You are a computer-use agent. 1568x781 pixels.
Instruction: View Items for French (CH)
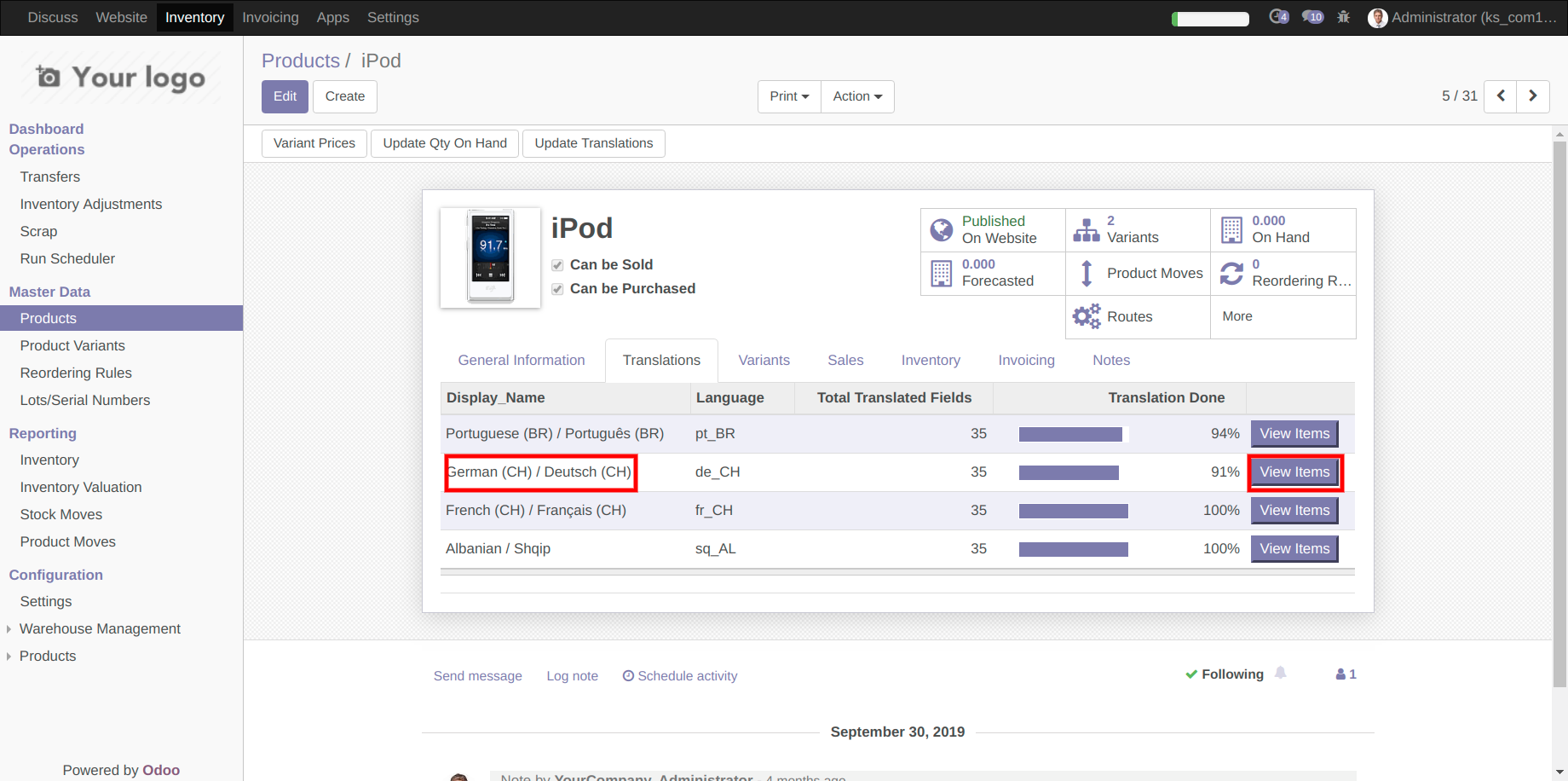1294,511
